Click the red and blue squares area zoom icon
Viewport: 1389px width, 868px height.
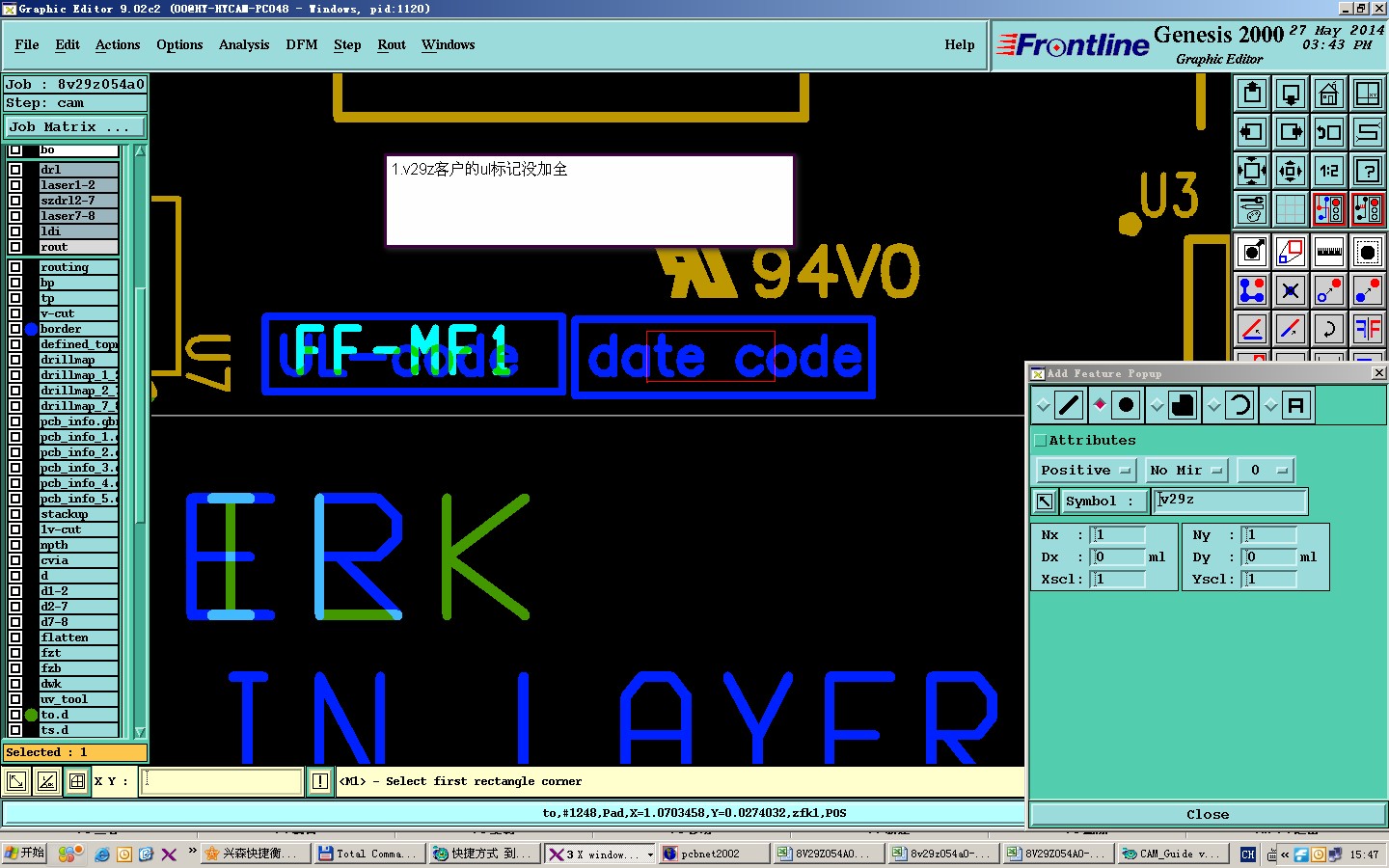click(1291, 253)
